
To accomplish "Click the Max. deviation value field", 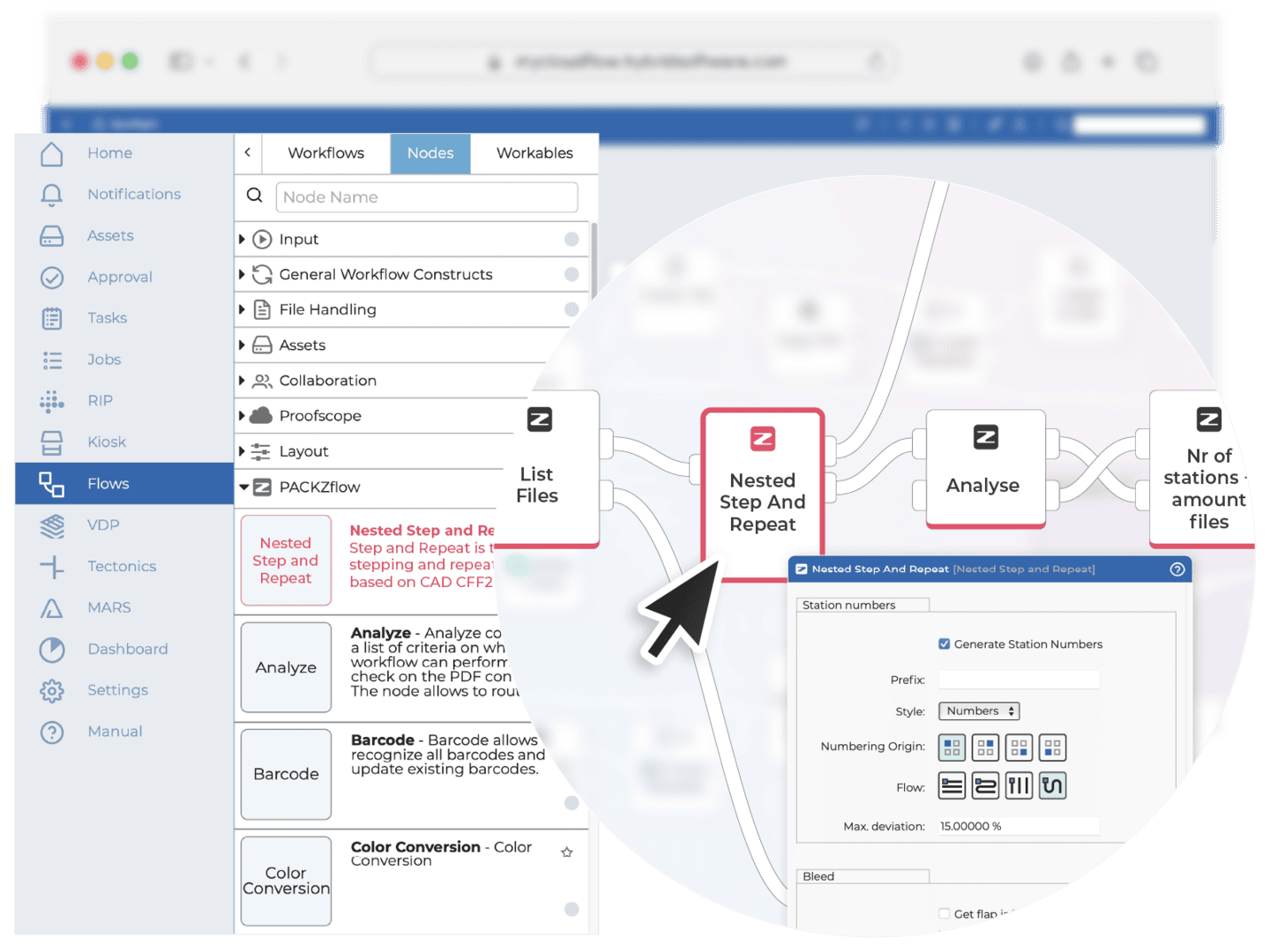I will tap(1019, 827).
